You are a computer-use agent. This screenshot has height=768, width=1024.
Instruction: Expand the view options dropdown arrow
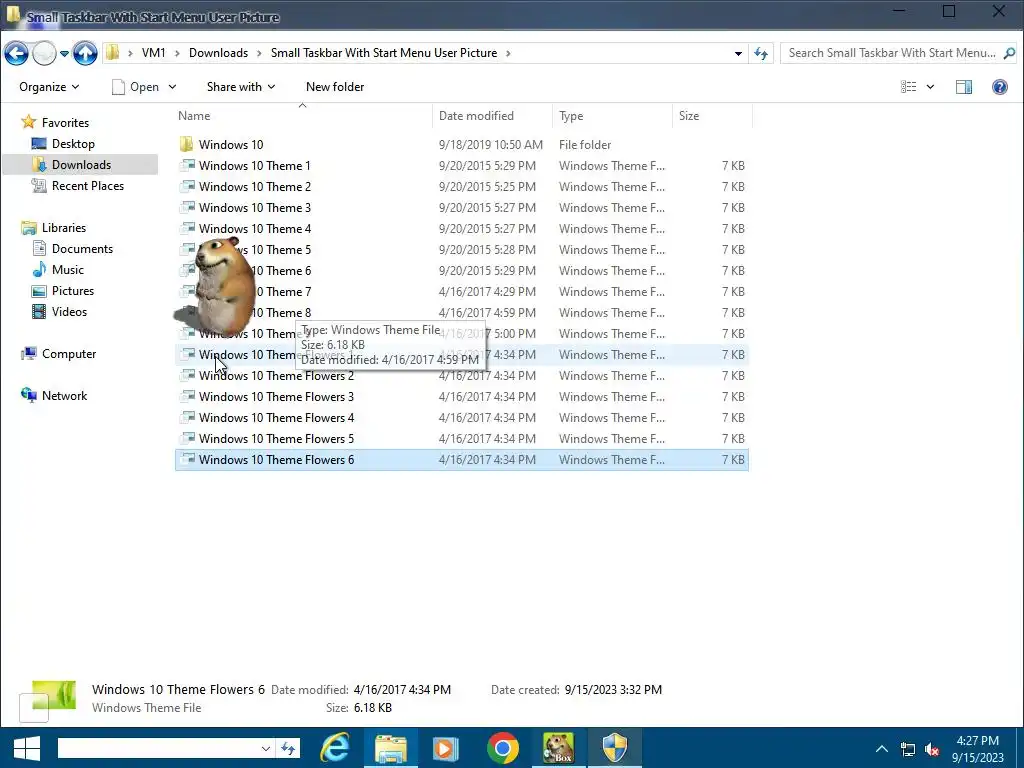930,87
